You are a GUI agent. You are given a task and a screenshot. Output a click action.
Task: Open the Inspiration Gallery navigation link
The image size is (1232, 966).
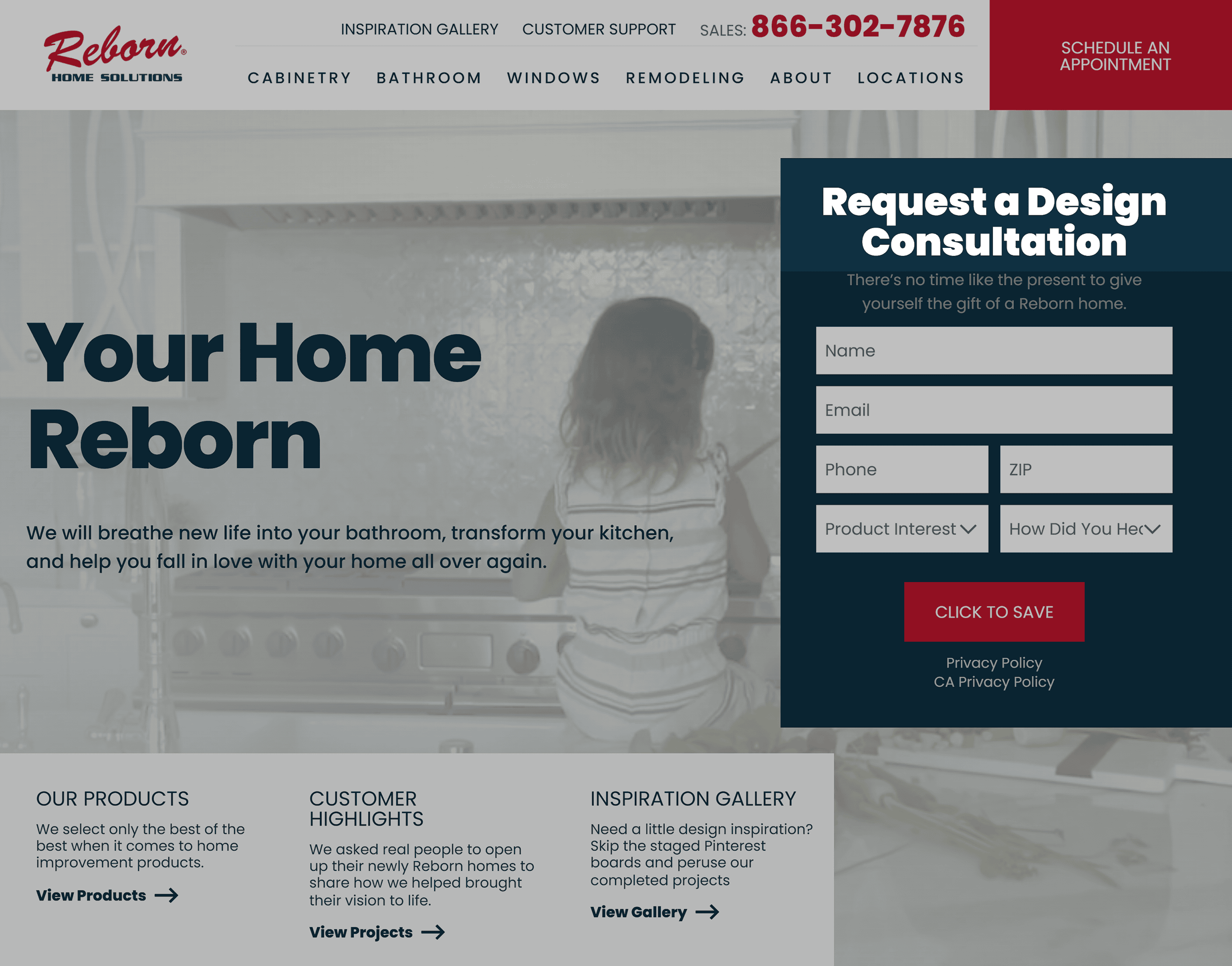coord(419,29)
